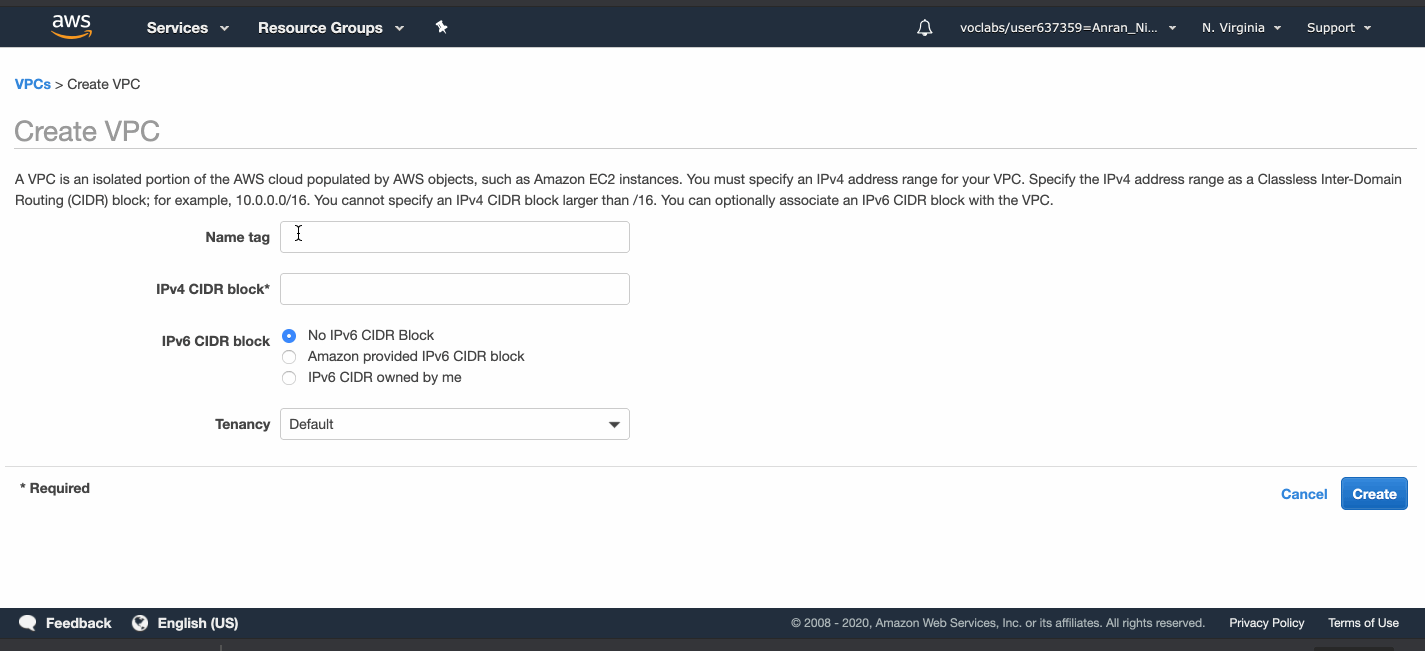The height and width of the screenshot is (651, 1425).
Task: Navigate back via the VPCs breadcrumb link
Action: (32, 84)
